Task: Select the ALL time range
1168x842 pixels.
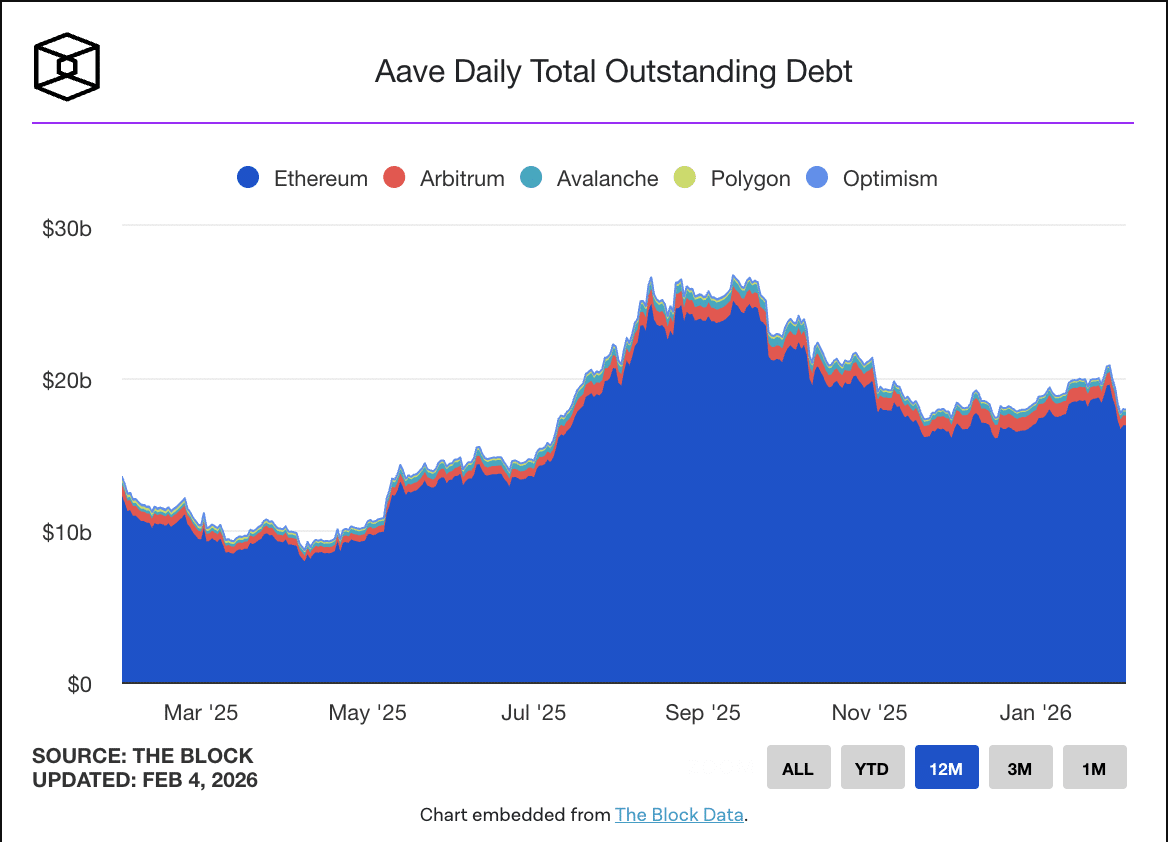Action: [x=798, y=768]
